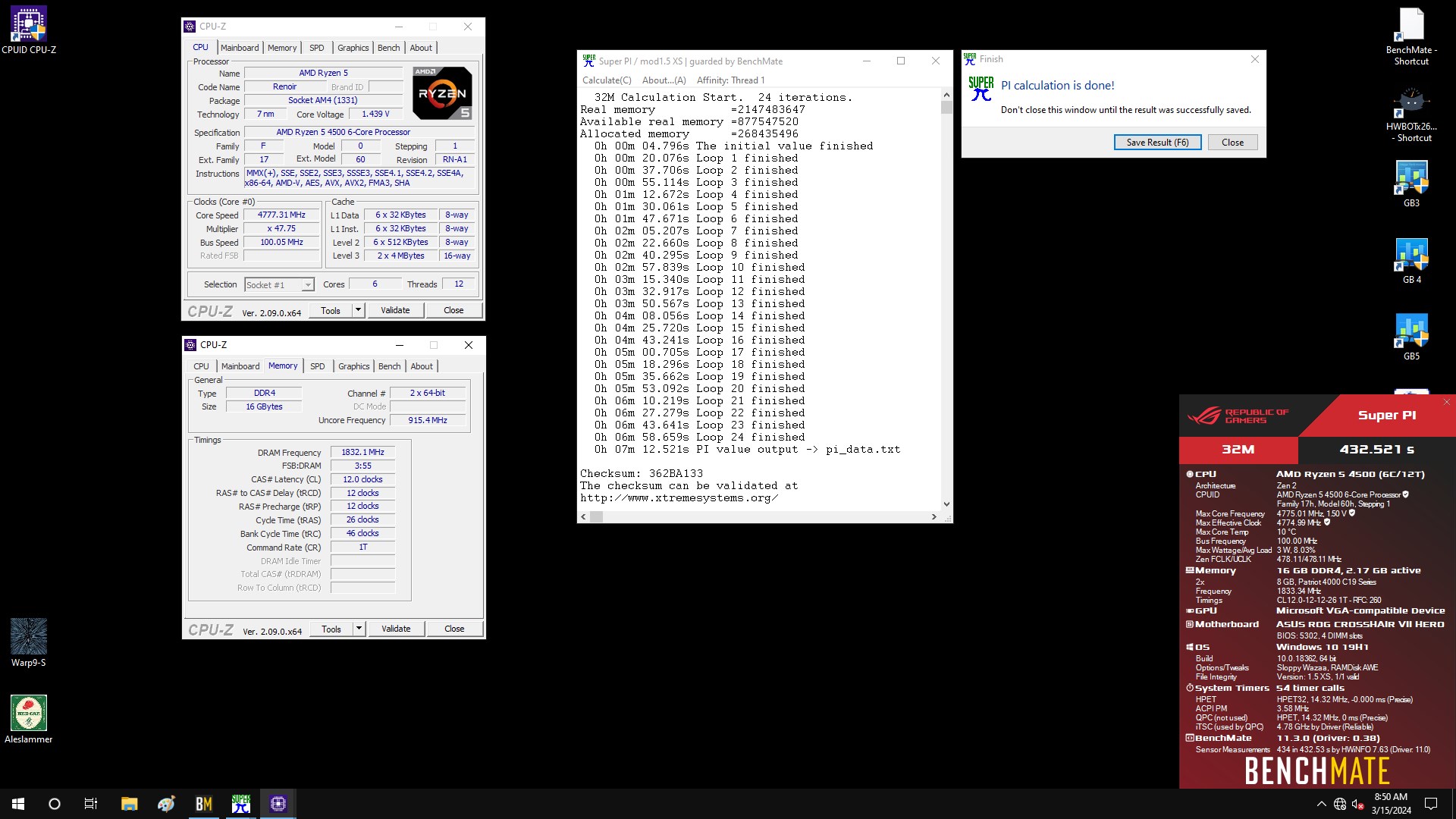Switch to Super PI in the taskbar

pos(241,804)
